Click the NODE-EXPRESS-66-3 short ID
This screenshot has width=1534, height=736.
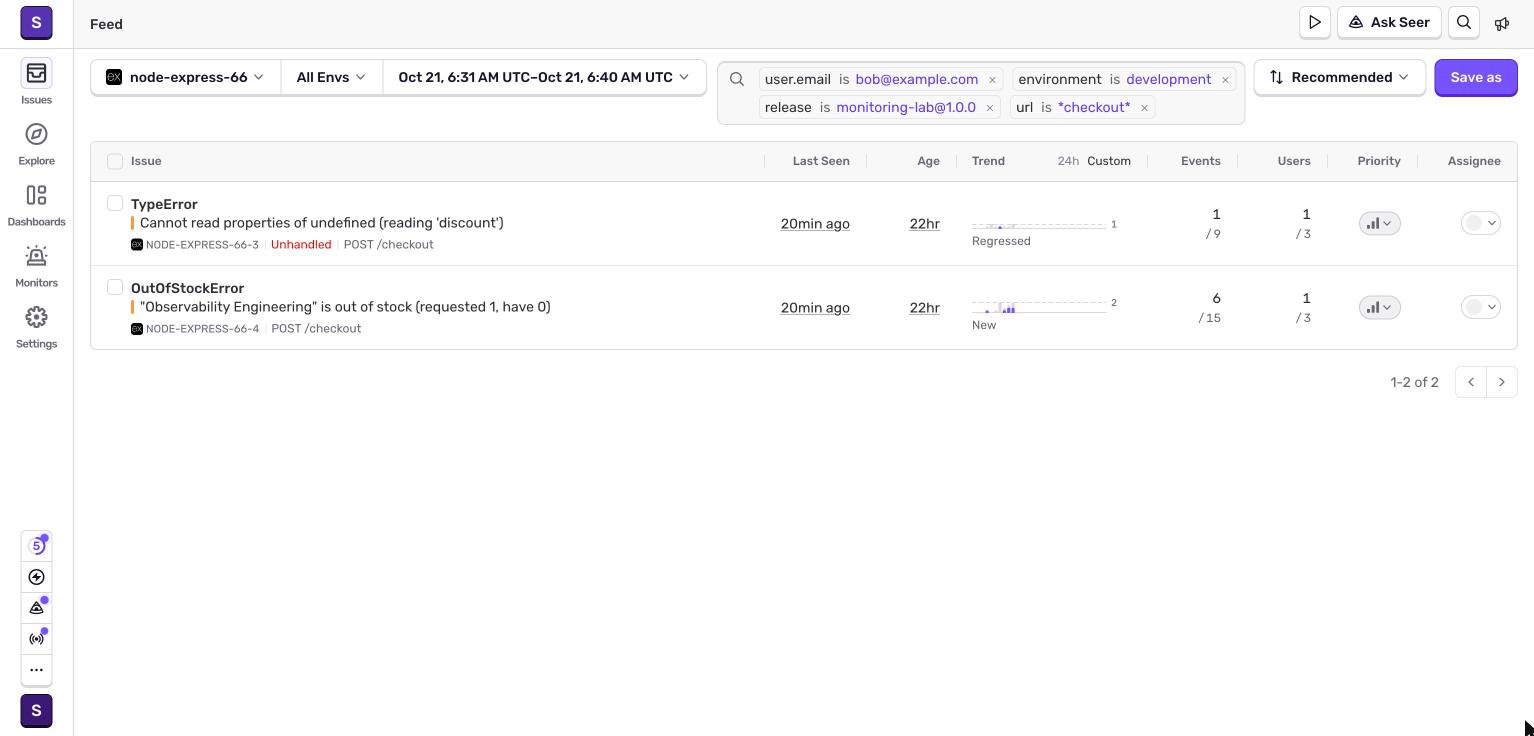(202, 244)
